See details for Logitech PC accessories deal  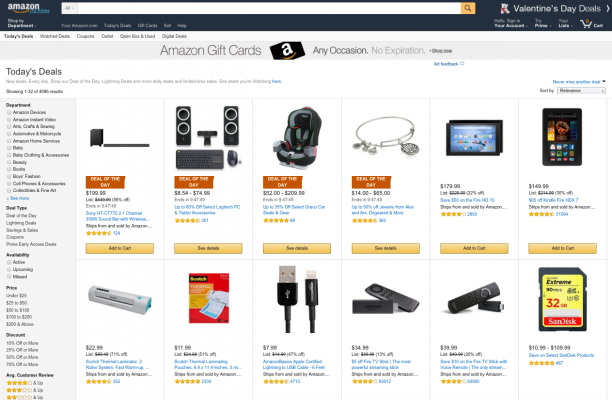[x=208, y=248]
